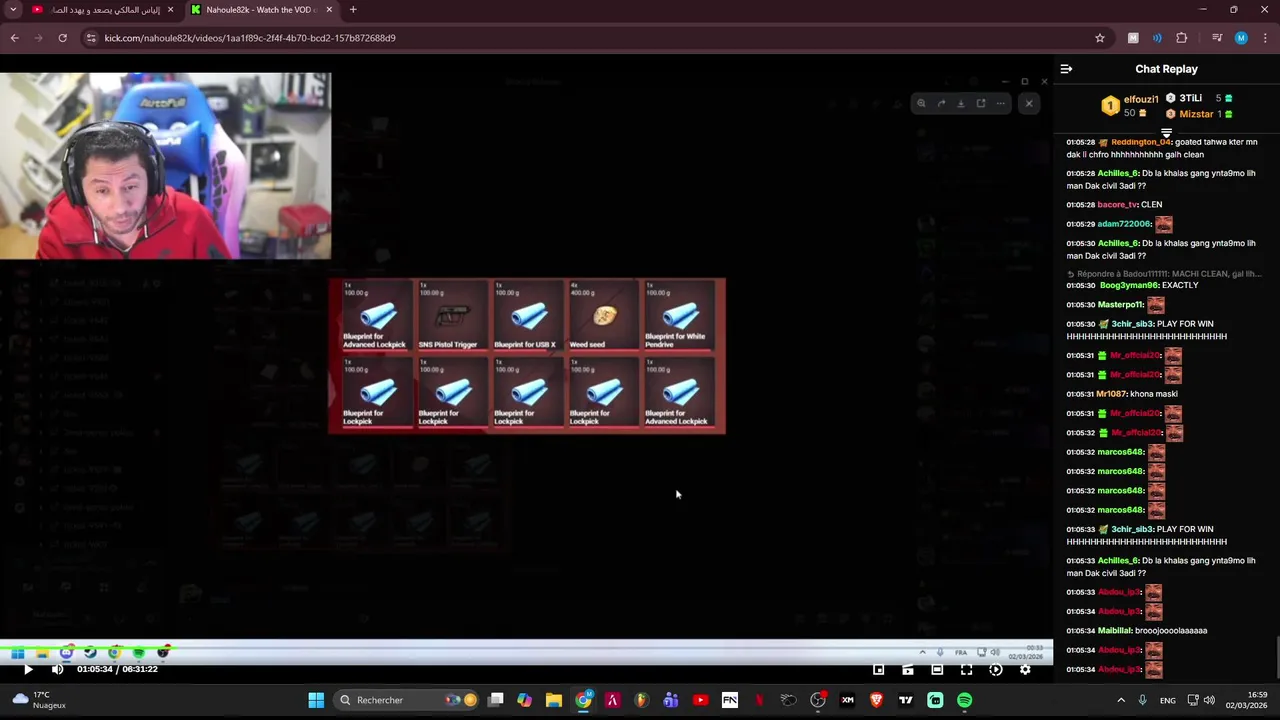Click the 'Répondre à Badou11111' reply reference

point(1164,274)
